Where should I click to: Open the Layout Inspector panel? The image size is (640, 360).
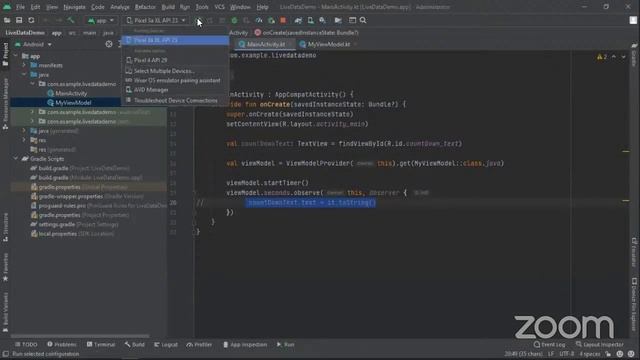point(600,344)
